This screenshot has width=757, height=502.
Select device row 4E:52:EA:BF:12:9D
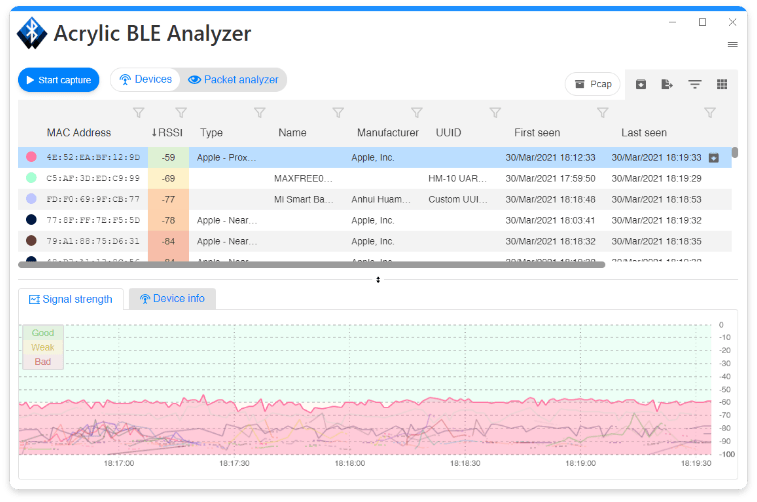(375, 157)
